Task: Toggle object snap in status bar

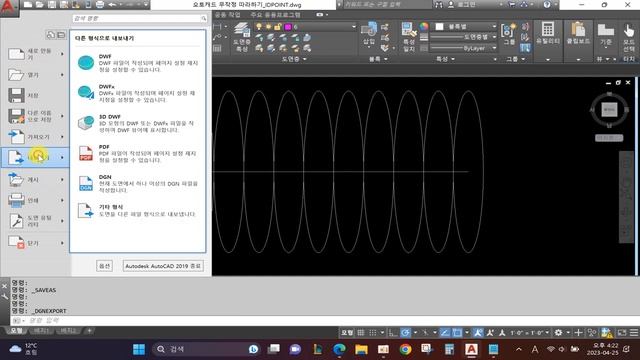Action: pyautogui.click(x=457, y=333)
